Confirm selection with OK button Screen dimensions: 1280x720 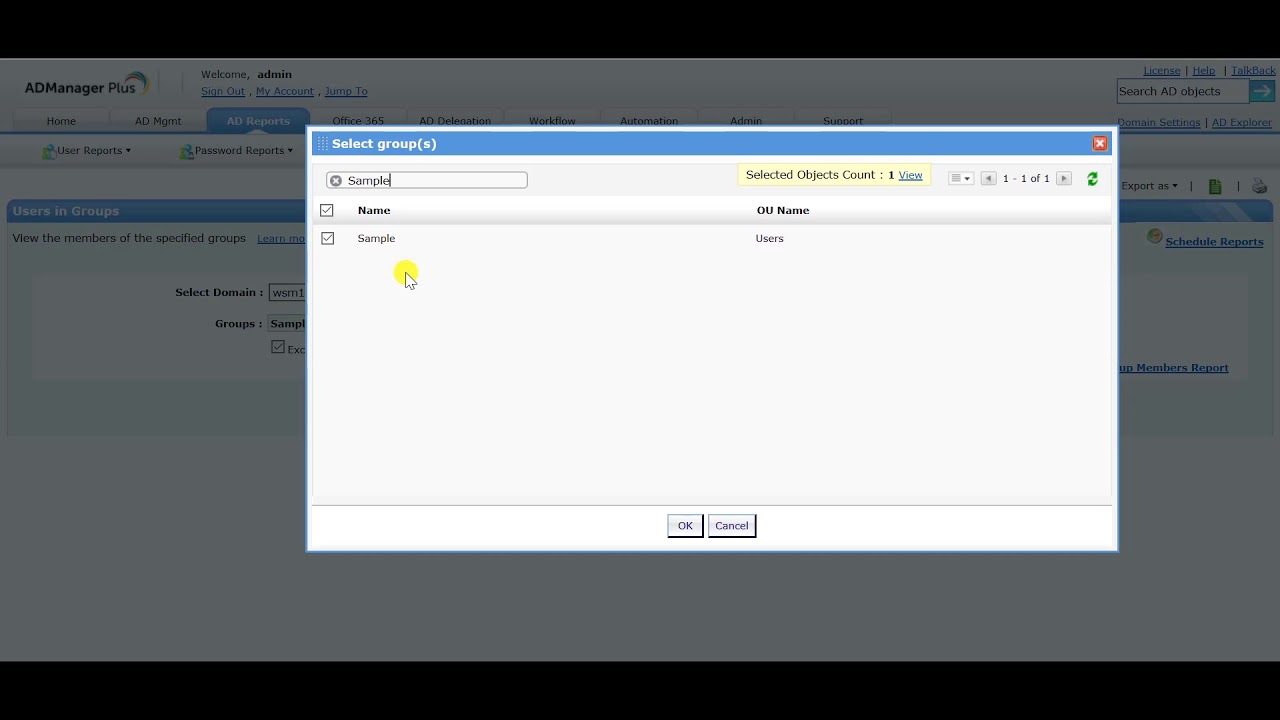pos(685,526)
